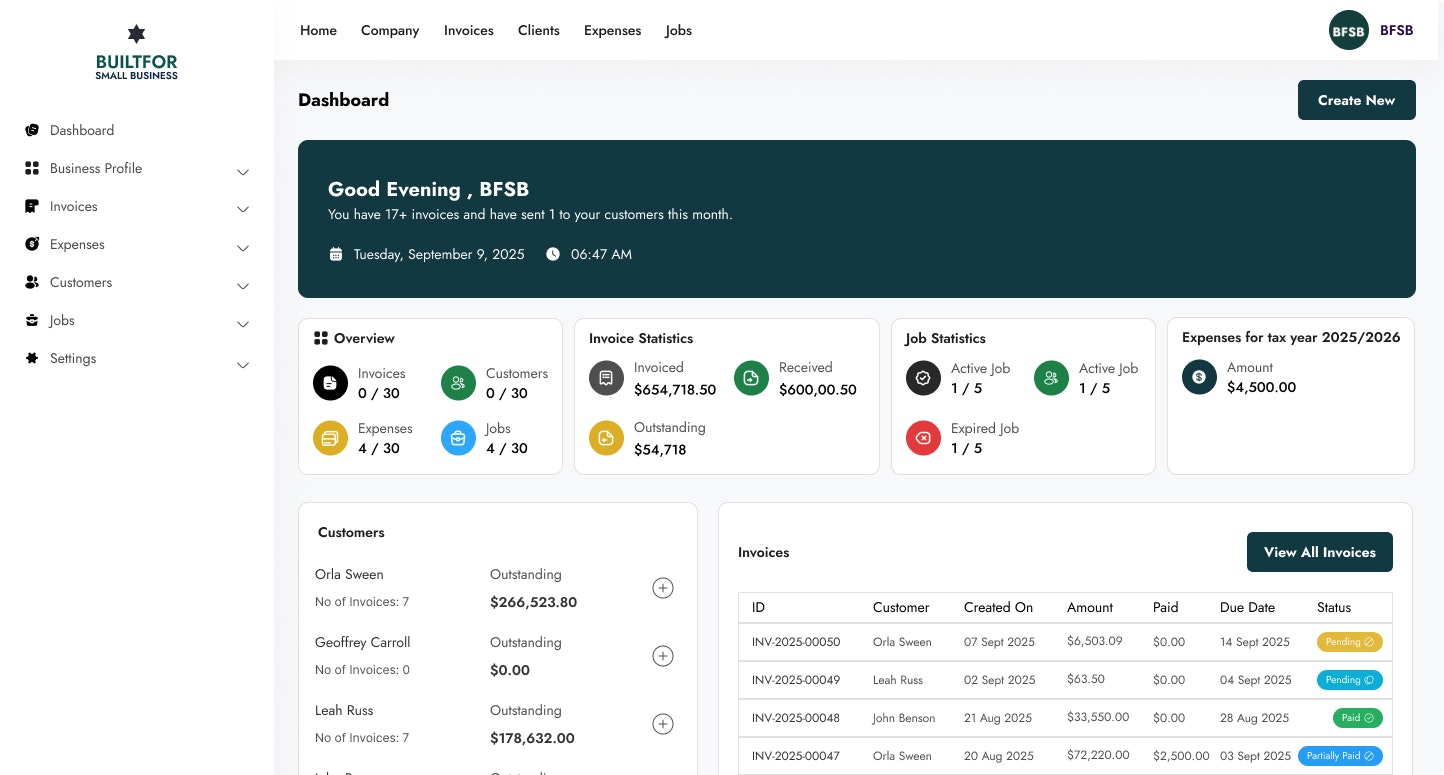1444x775 pixels.
Task: Click the John Benson customer cell
Action: tap(904, 718)
